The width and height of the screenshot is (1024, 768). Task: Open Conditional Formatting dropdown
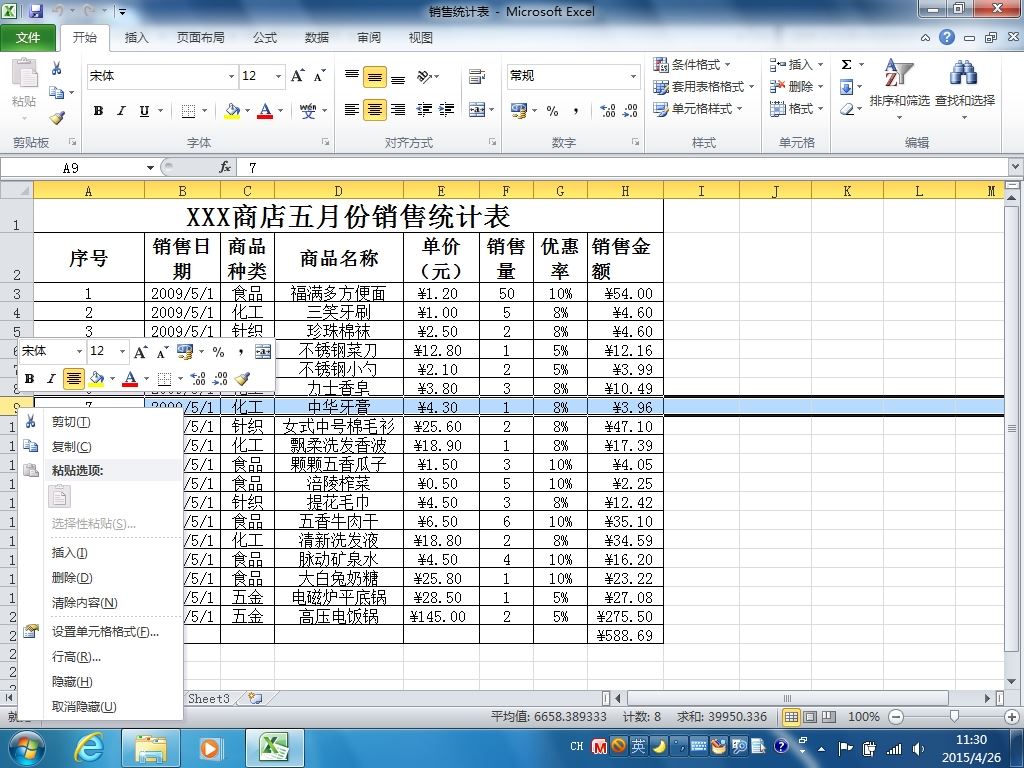pos(692,65)
